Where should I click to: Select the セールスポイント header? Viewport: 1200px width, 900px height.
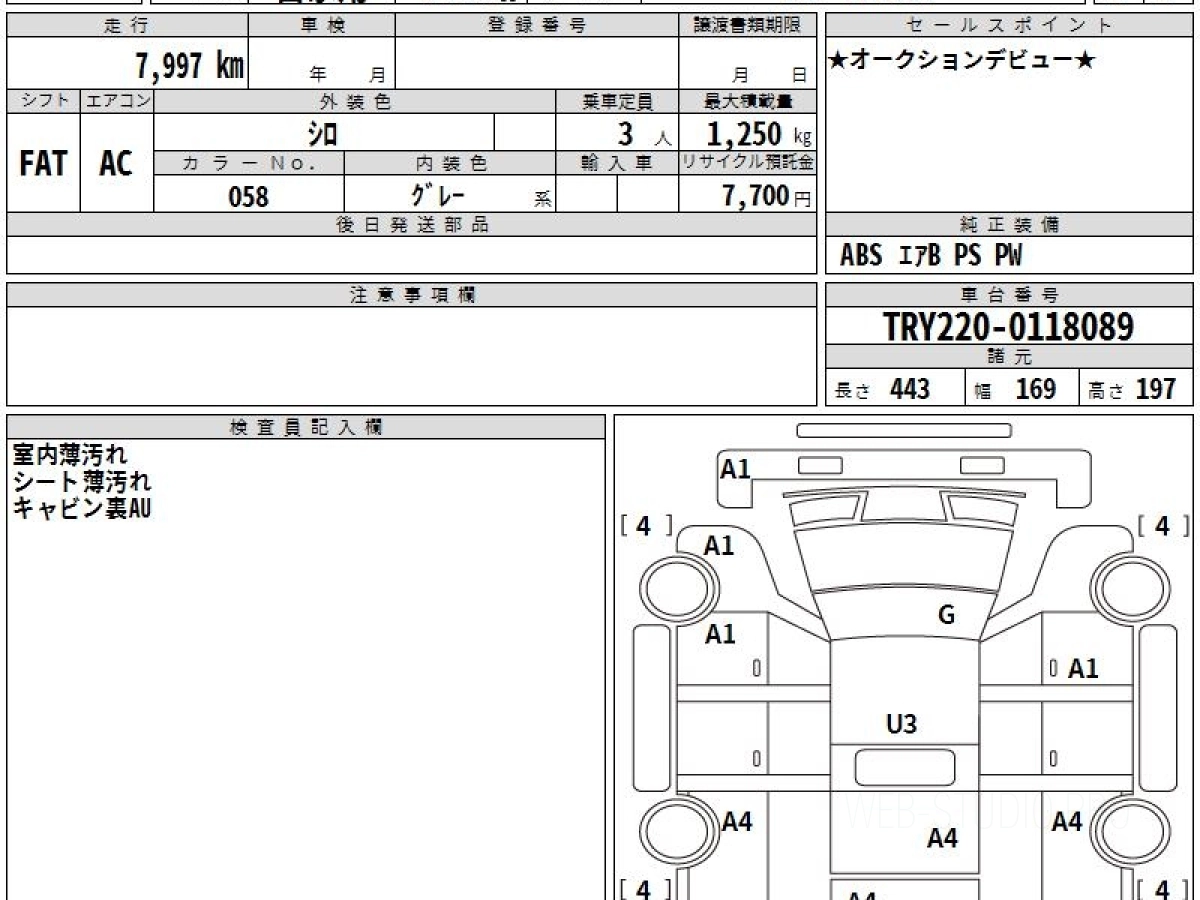[x=1009, y=26]
